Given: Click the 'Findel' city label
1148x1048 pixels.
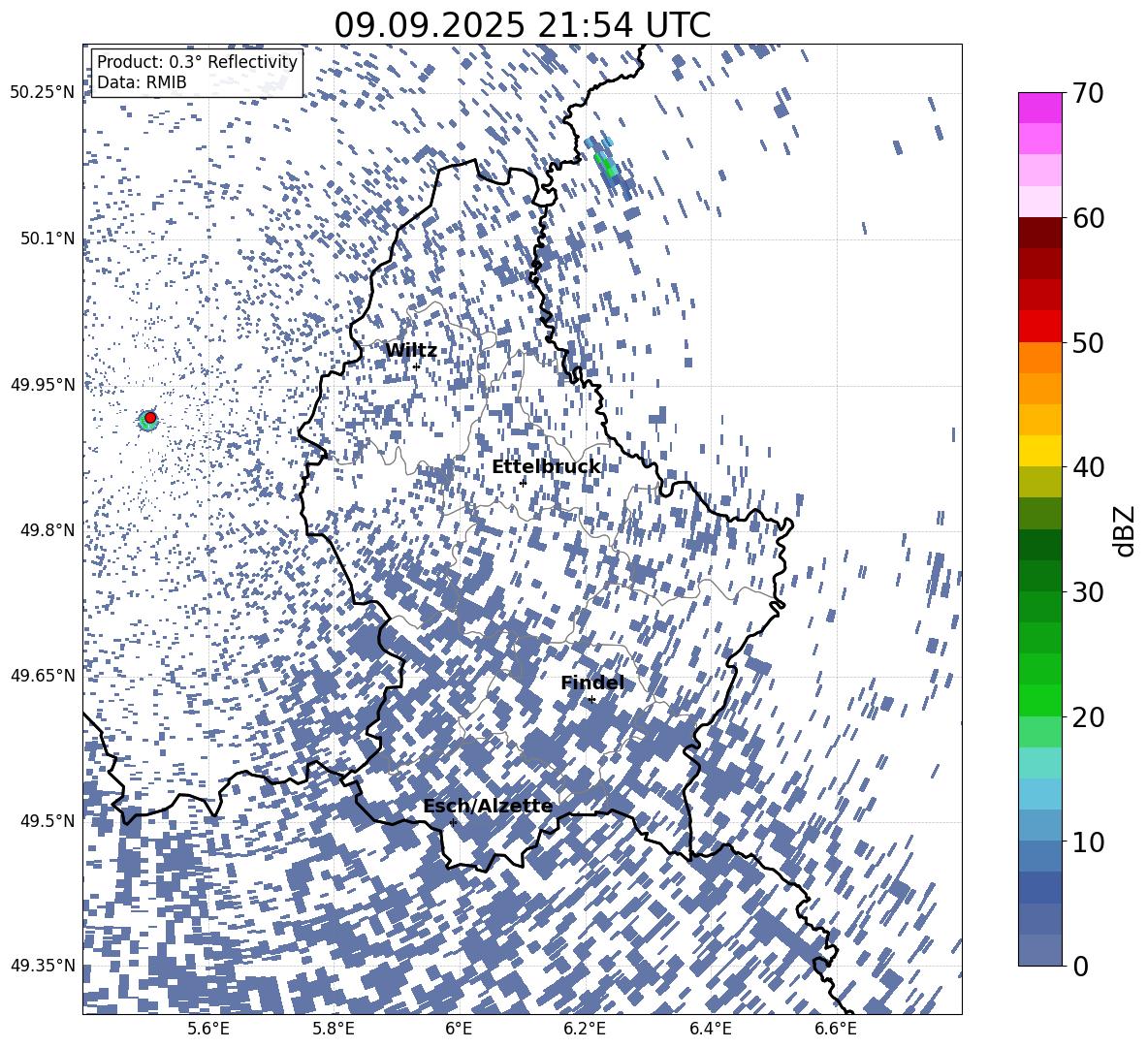Looking at the screenshot, I should pos(592,683).
